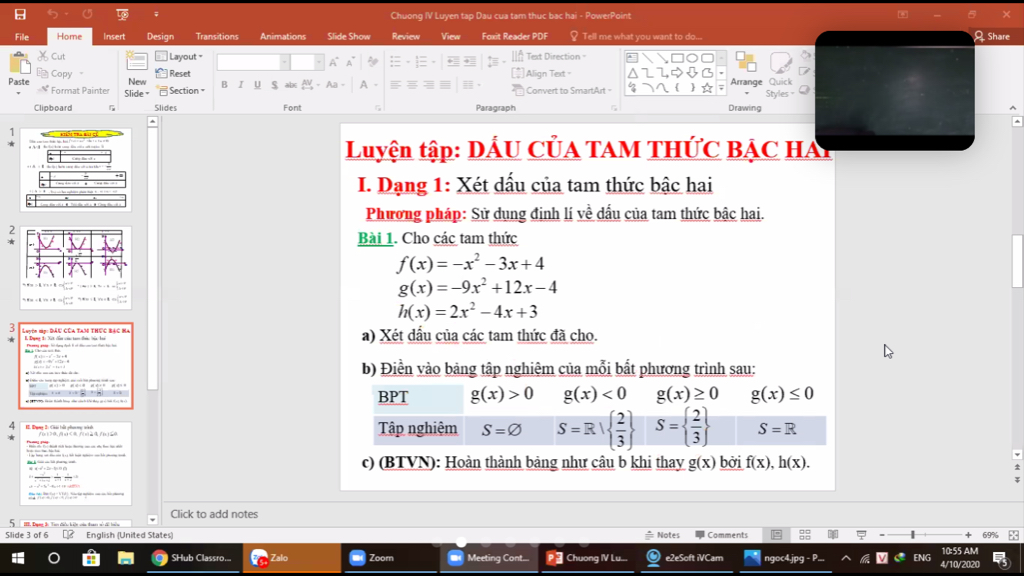Save the presentation with the Save icon
1024x576 pixels.
click(20, 14)
